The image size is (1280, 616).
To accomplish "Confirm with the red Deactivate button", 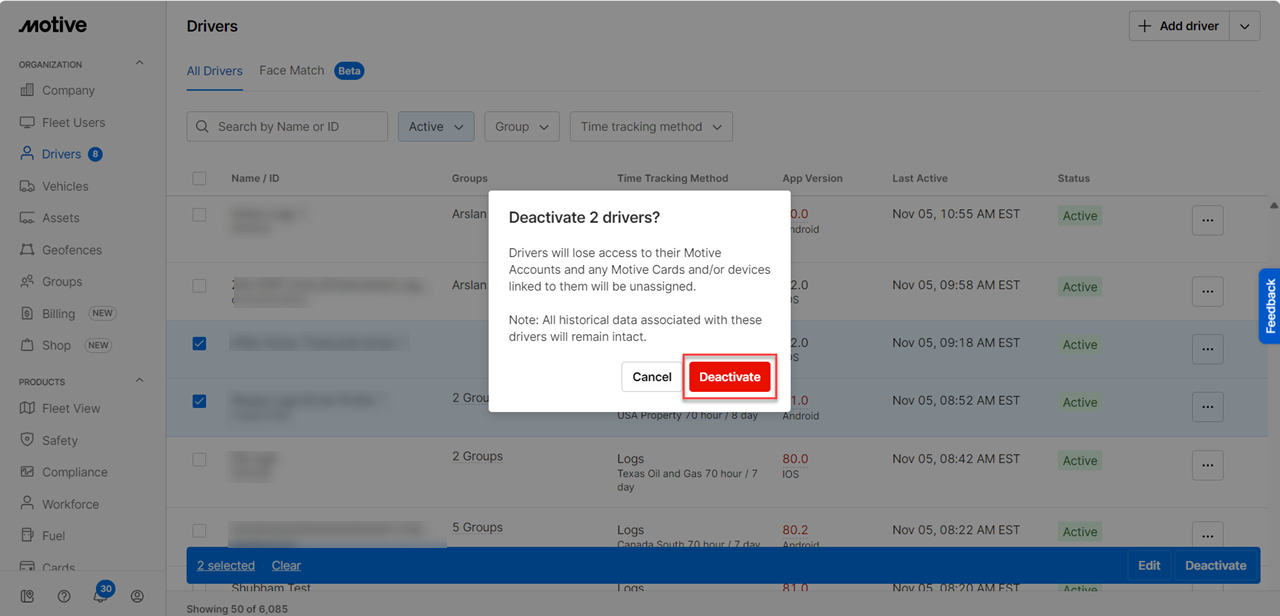I will [x=729, y=377].
